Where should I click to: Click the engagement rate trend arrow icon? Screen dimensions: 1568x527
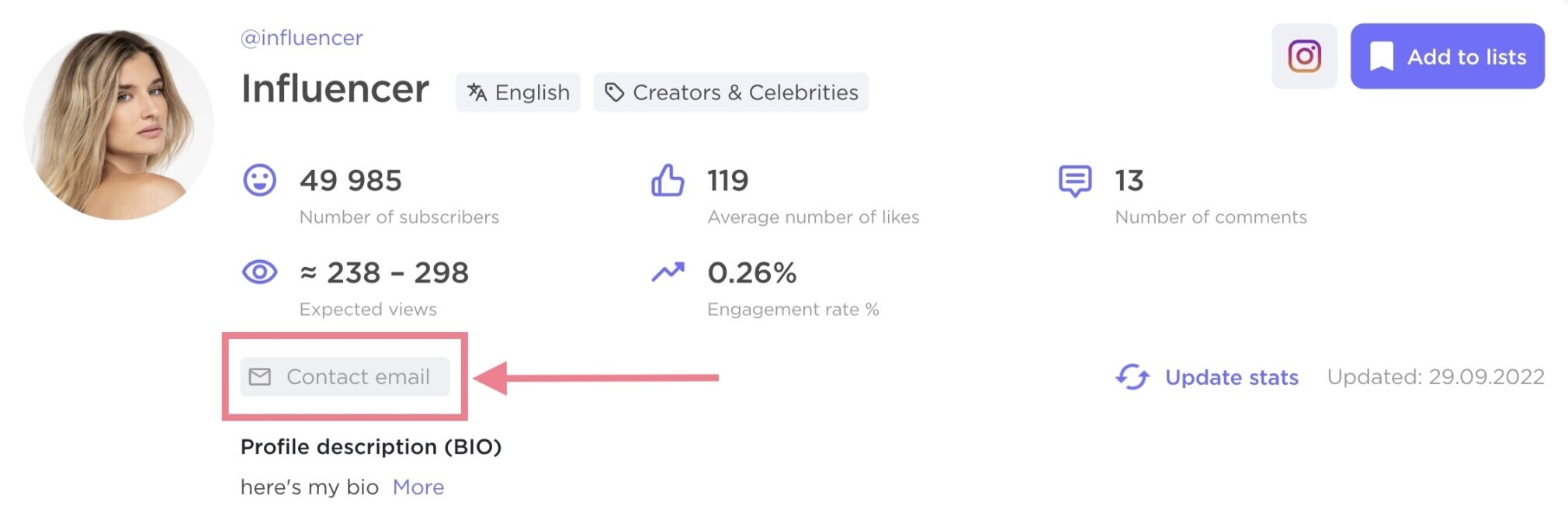click(668, 272)
